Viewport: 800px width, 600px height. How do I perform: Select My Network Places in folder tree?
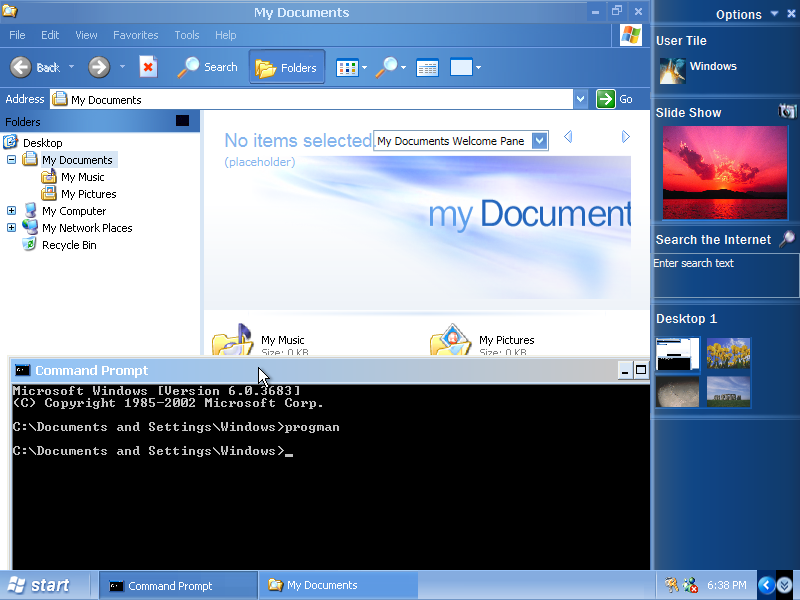click(x=87, y=228)
